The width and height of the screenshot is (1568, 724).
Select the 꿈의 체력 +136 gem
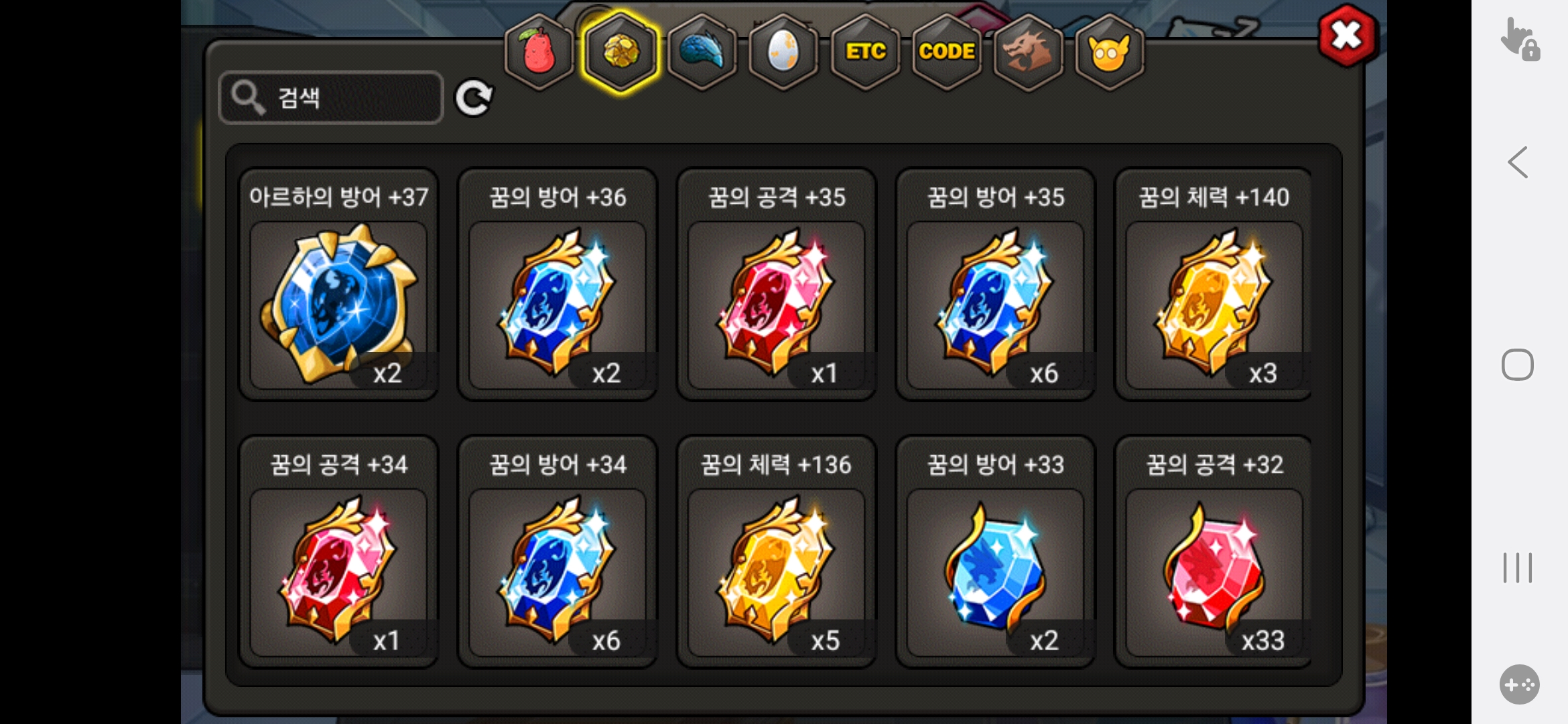777,552
